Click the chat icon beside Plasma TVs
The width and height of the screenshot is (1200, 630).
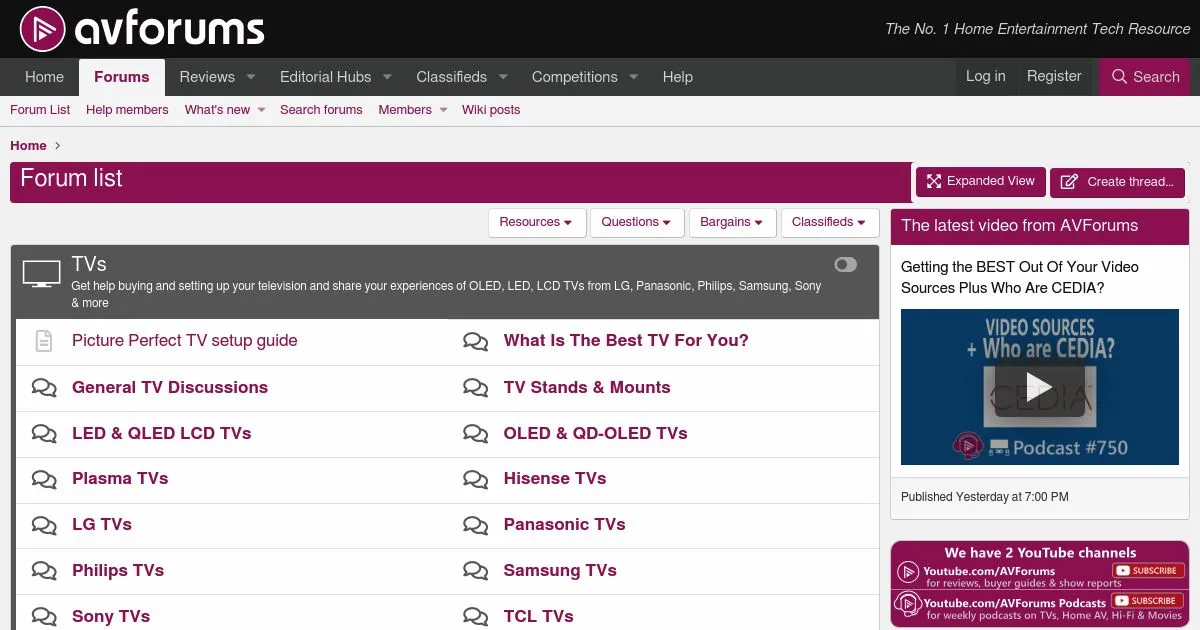pyautogui.click(x=44, y=479)
